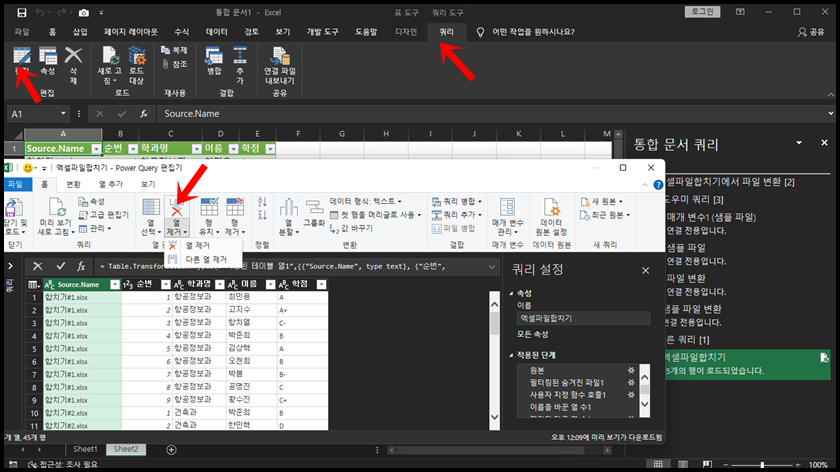Open the 쿼리 병합 dropdown in Power Query
The image size is (840, 472).
457,201
